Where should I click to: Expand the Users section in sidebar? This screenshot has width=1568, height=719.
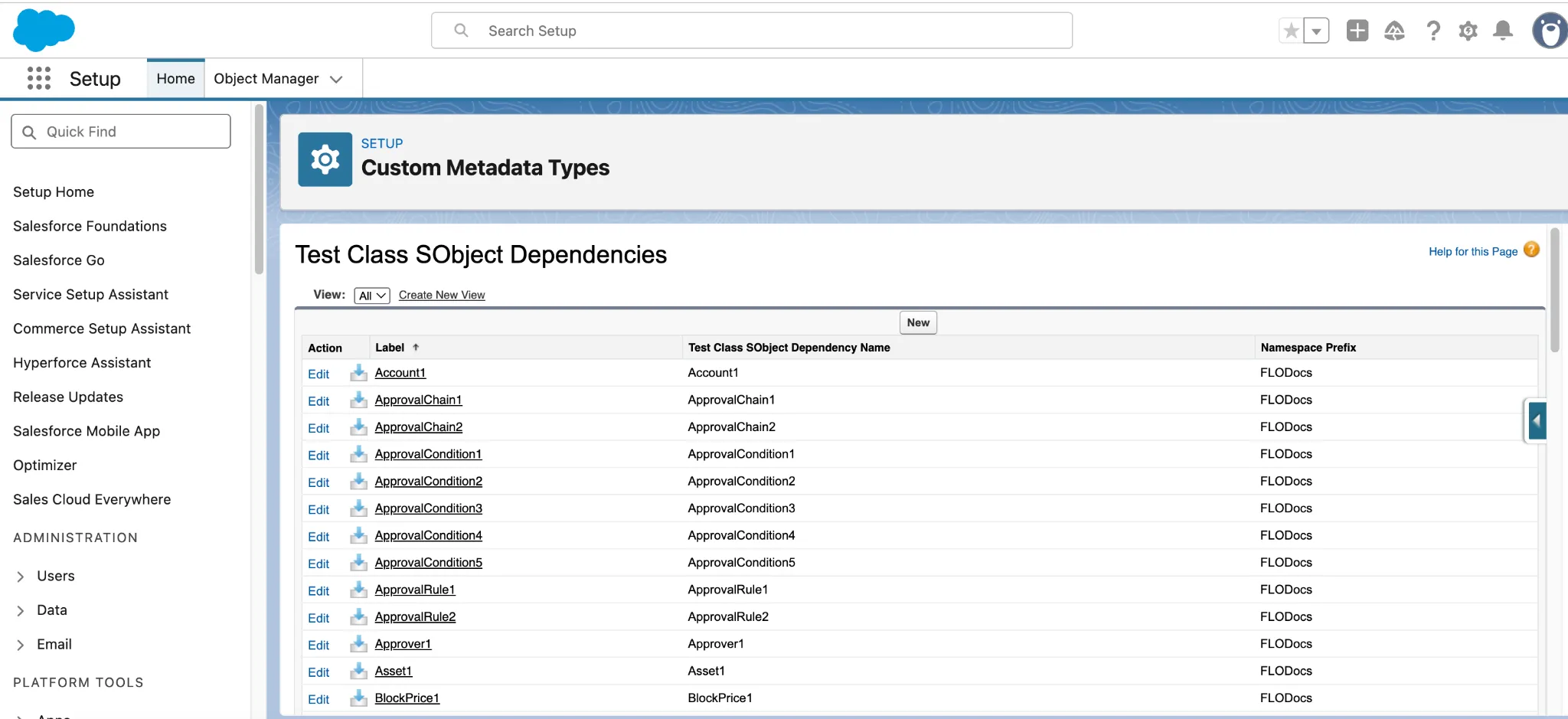21,576
